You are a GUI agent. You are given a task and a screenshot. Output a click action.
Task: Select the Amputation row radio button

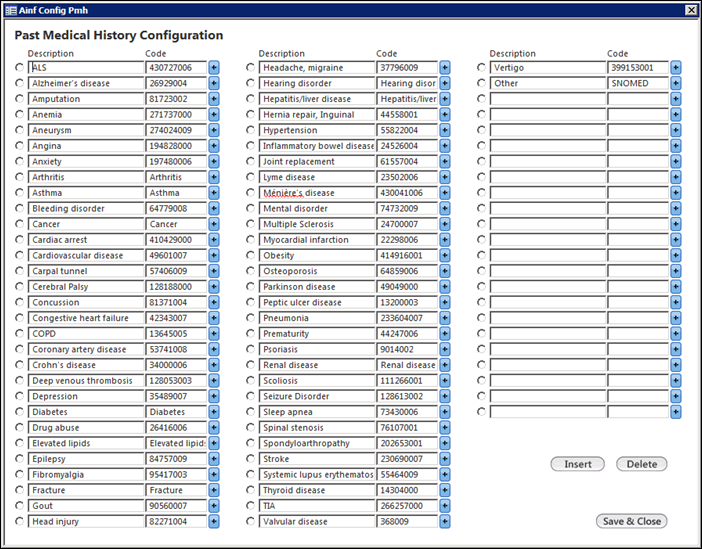[19, 99]
